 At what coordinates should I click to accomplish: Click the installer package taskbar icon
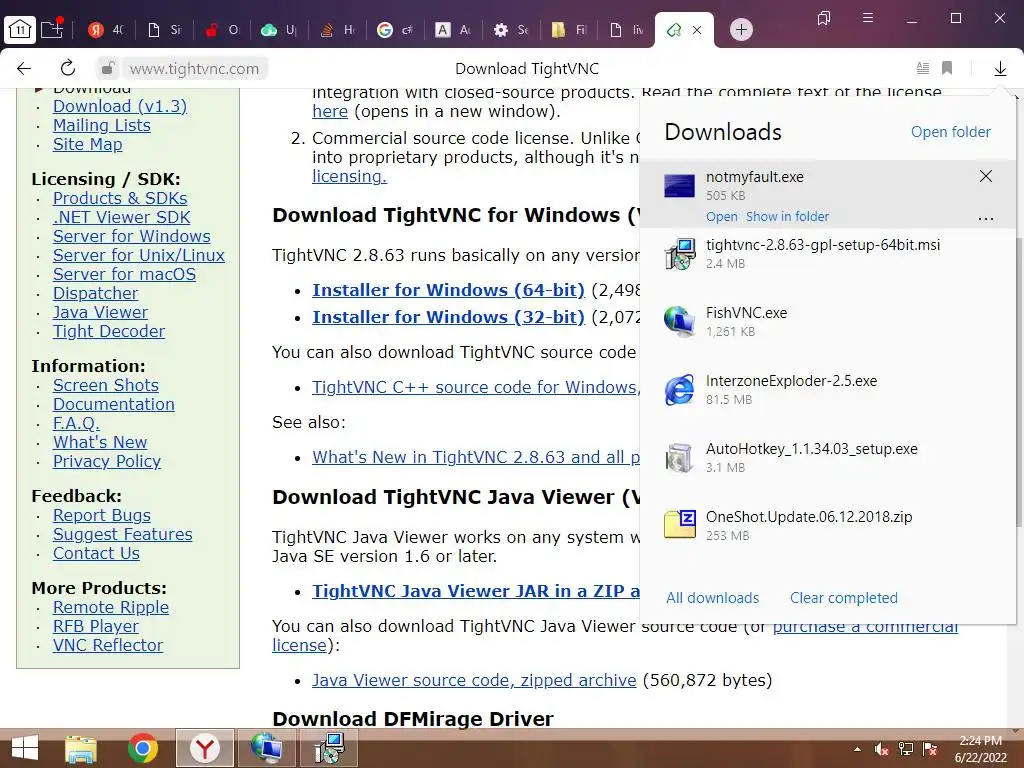click(328, 748)
